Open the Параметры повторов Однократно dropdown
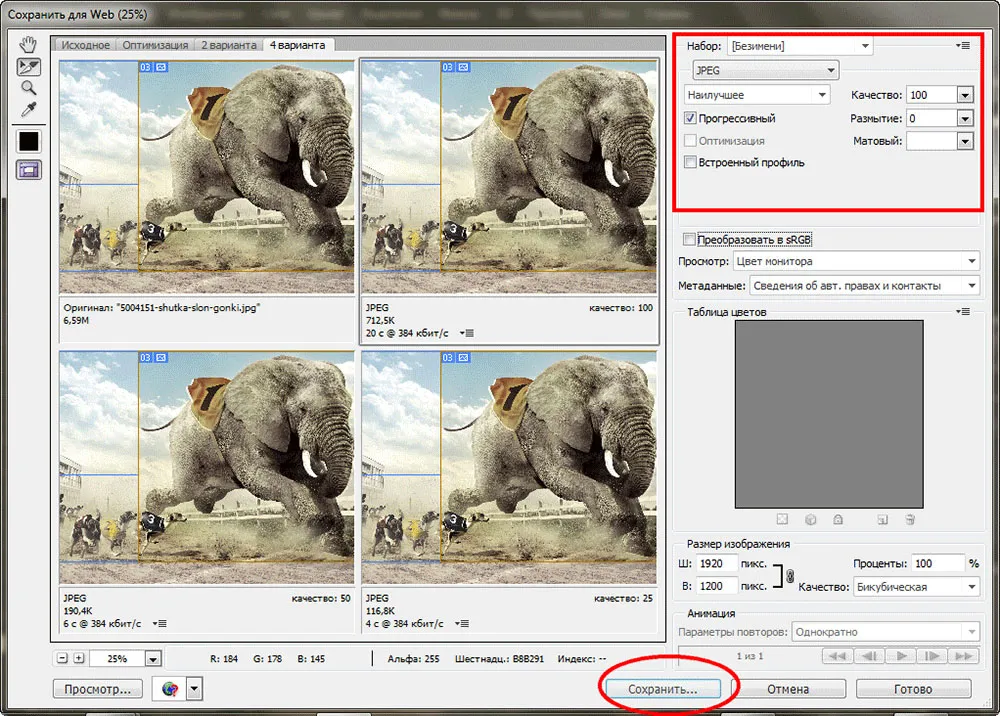 (886, 632)
